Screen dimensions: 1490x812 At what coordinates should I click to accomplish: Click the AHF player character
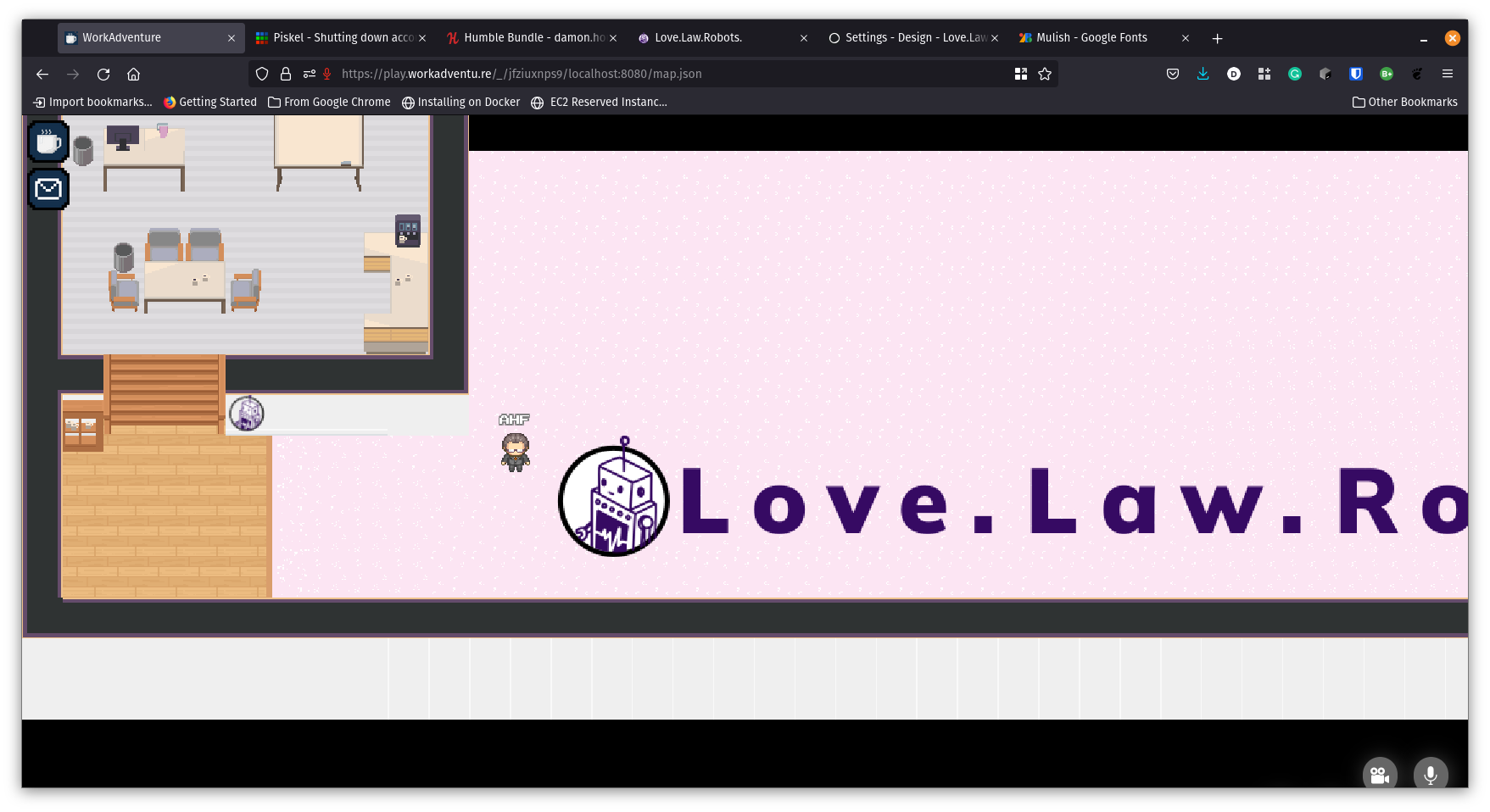515,452
